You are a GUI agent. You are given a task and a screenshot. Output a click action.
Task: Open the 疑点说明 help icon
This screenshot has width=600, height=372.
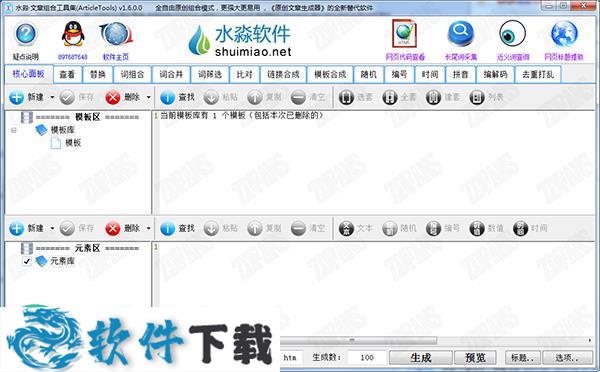coord(26,34)
